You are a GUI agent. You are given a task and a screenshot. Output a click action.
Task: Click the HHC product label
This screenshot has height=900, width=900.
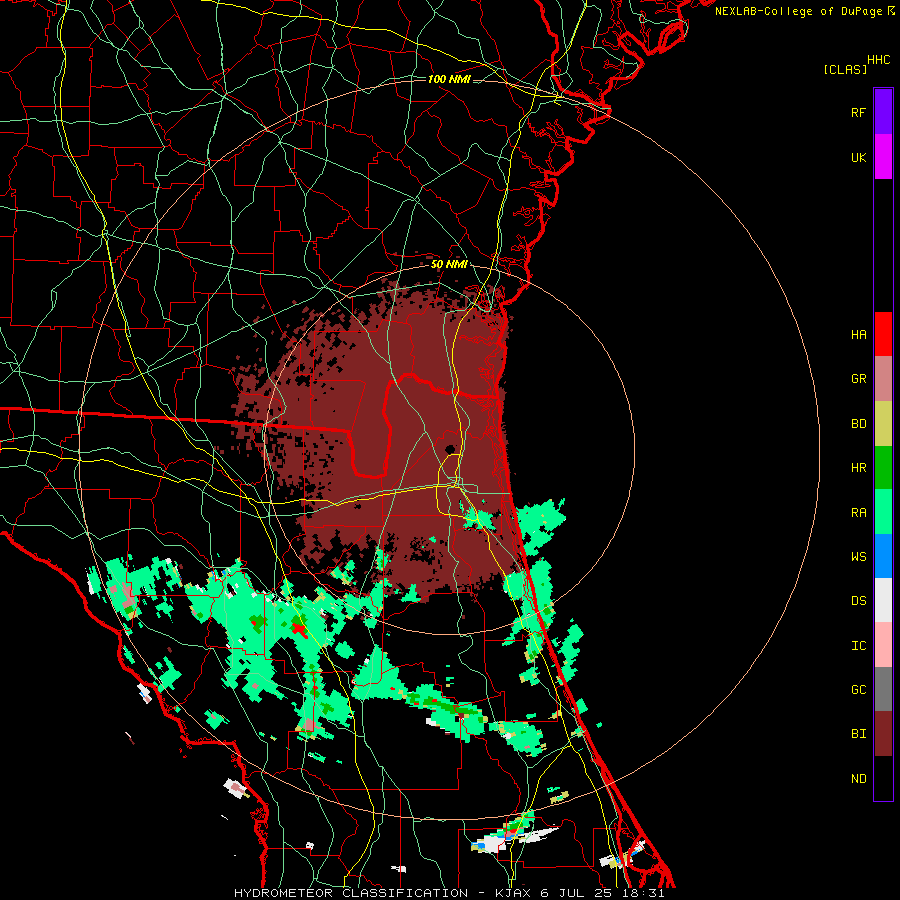click(x=879, y=60)
